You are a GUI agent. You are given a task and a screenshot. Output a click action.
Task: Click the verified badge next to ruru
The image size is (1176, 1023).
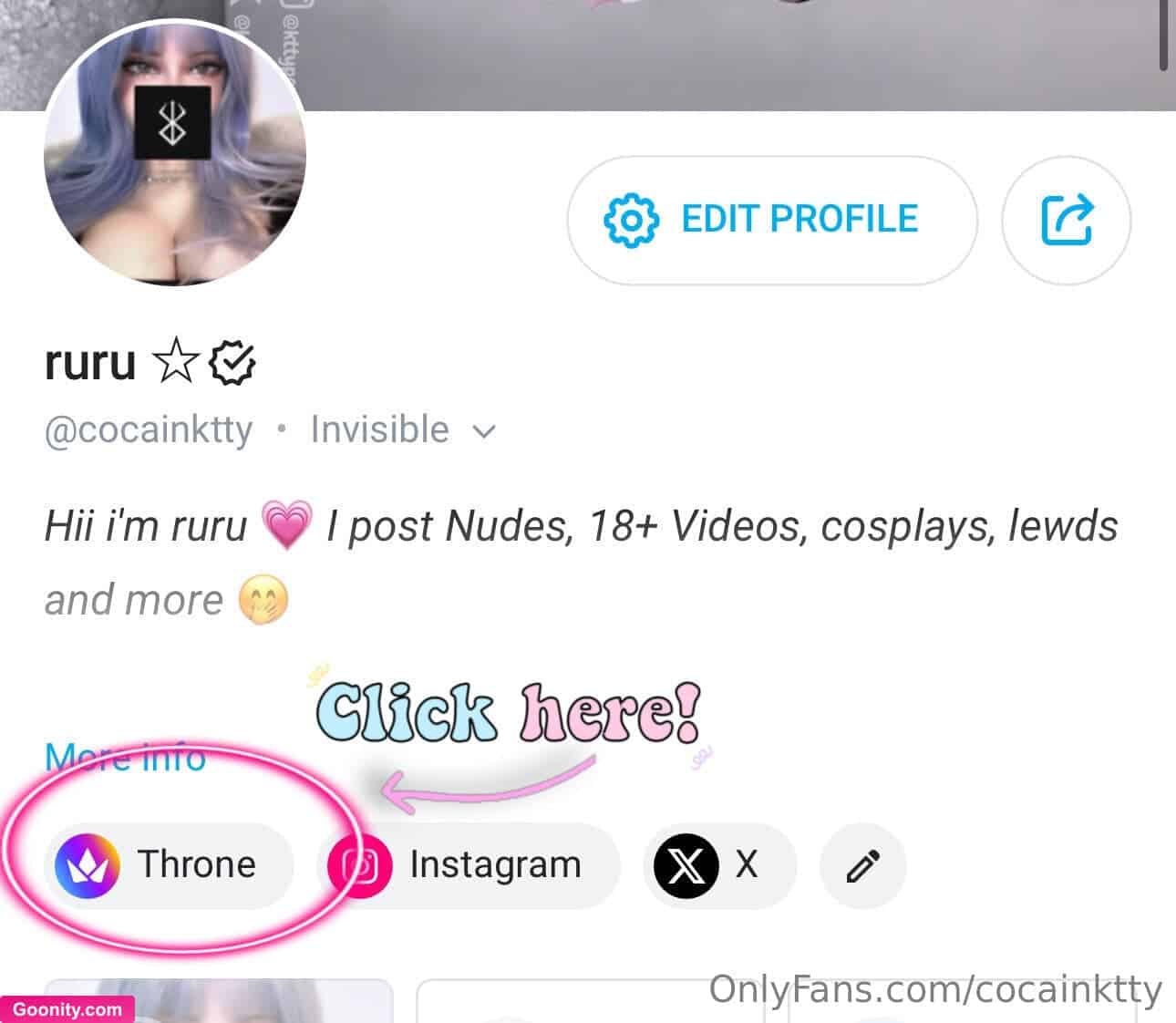click(232, 363)
